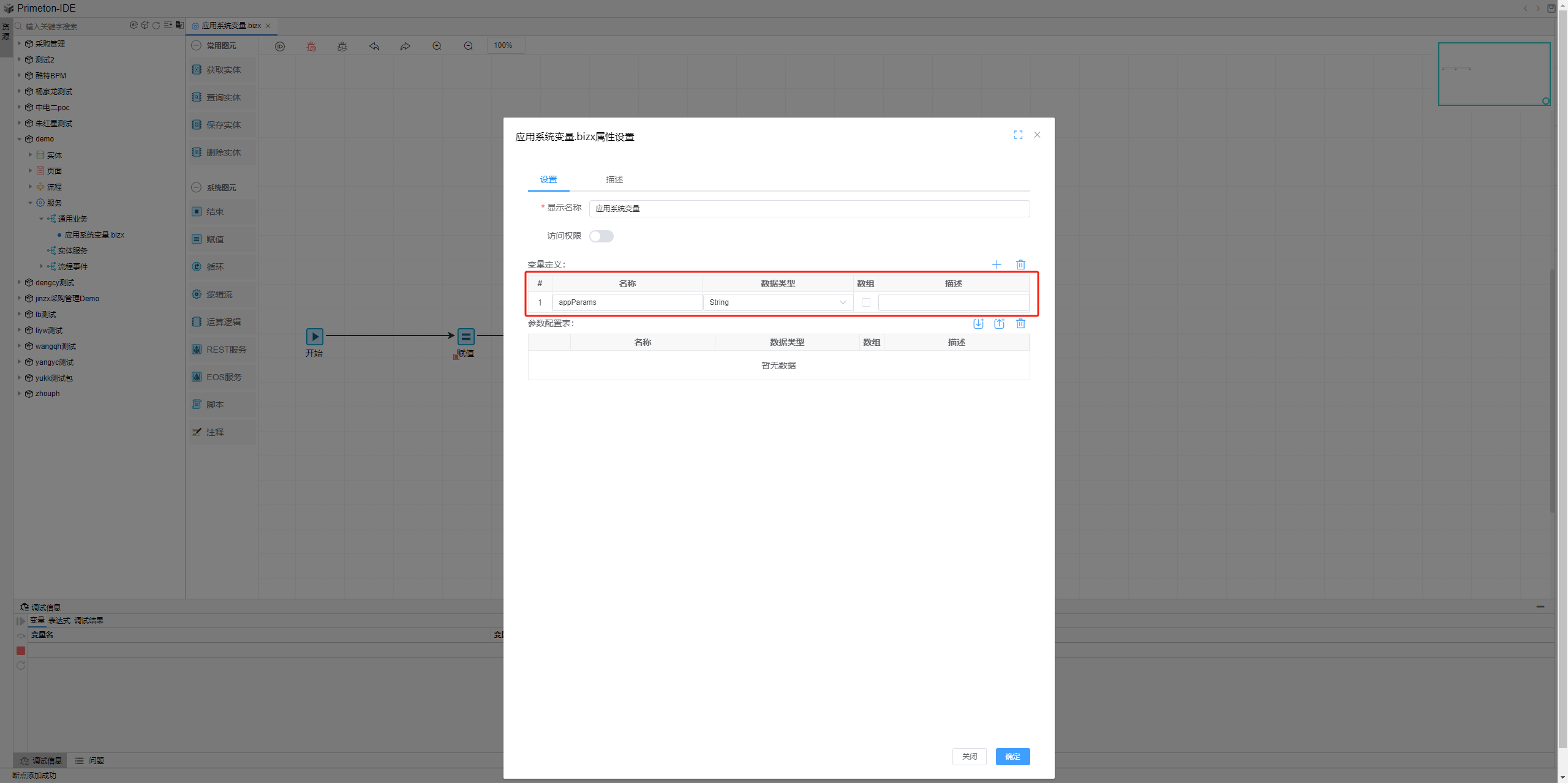Switch to the 描述 tab
This screenshot has height=783, width=1568.
coord(614,179)
